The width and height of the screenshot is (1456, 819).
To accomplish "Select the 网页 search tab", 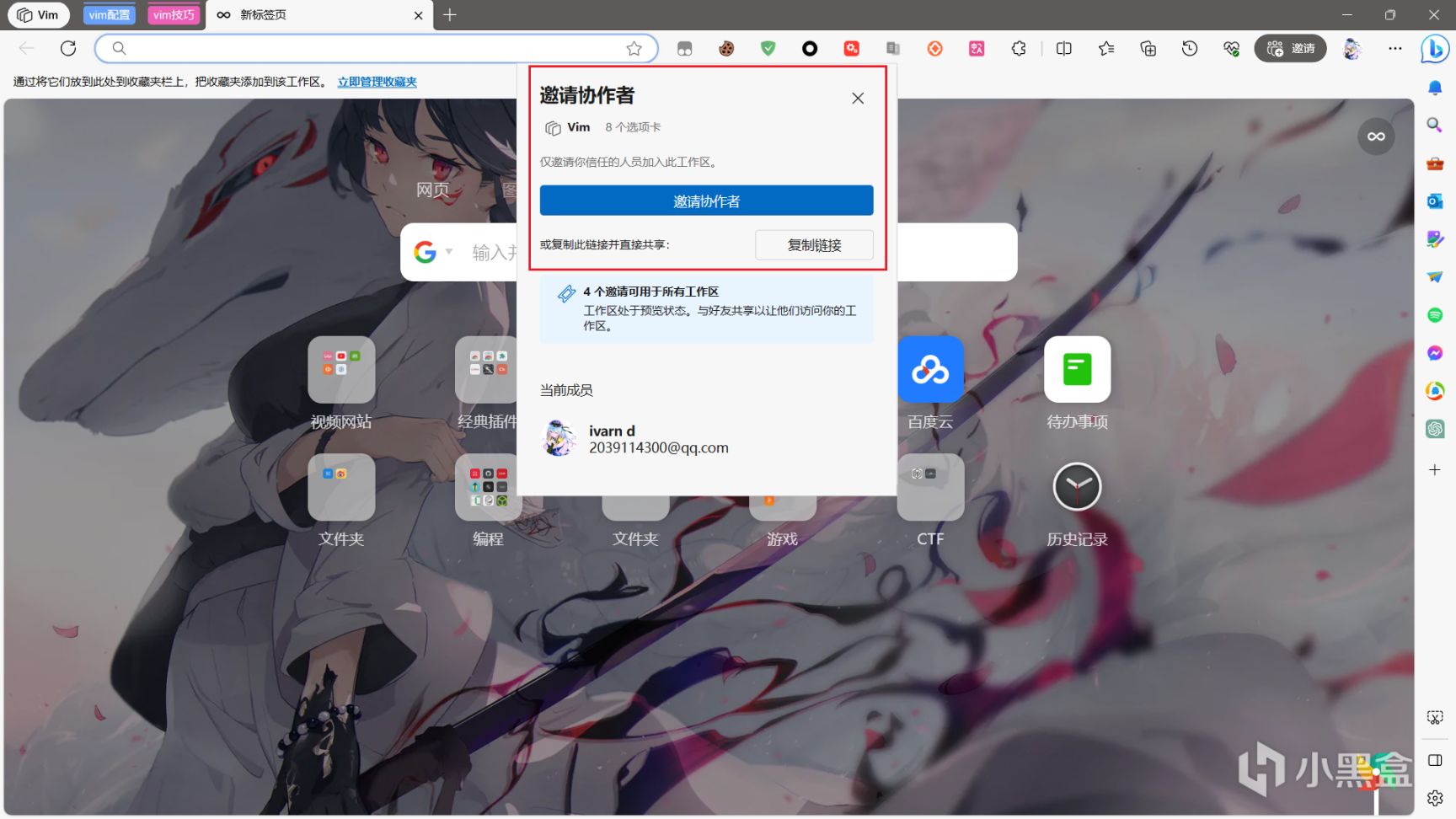I will tap(433, 190).
